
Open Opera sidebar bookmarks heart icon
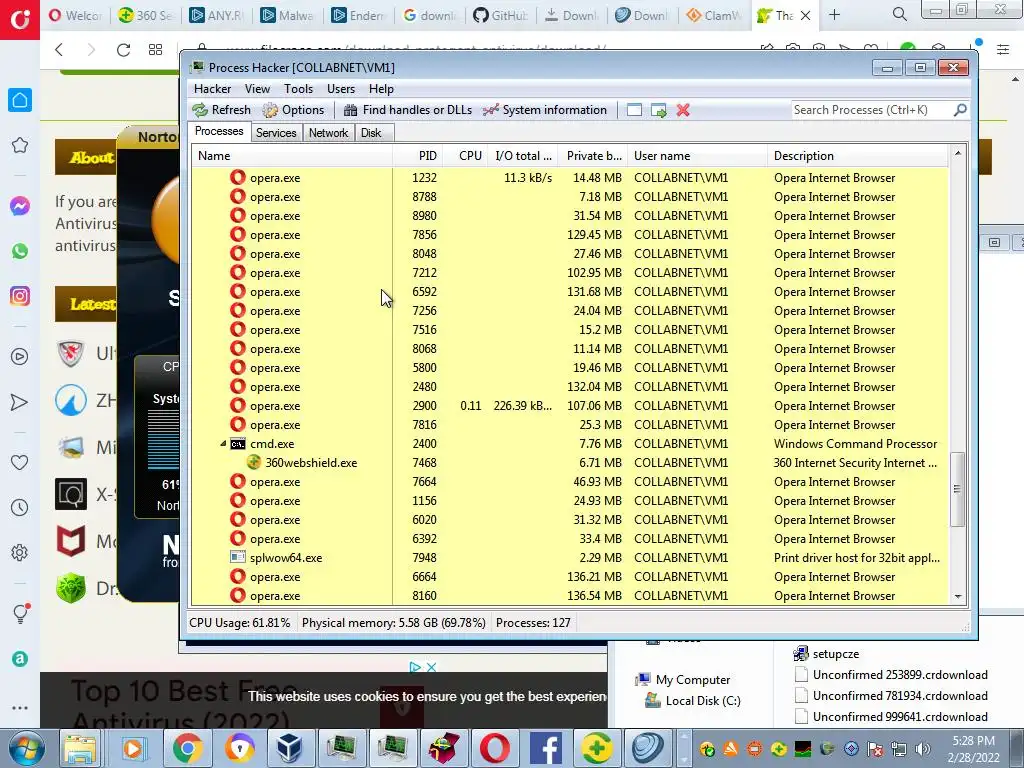[20, 462]
